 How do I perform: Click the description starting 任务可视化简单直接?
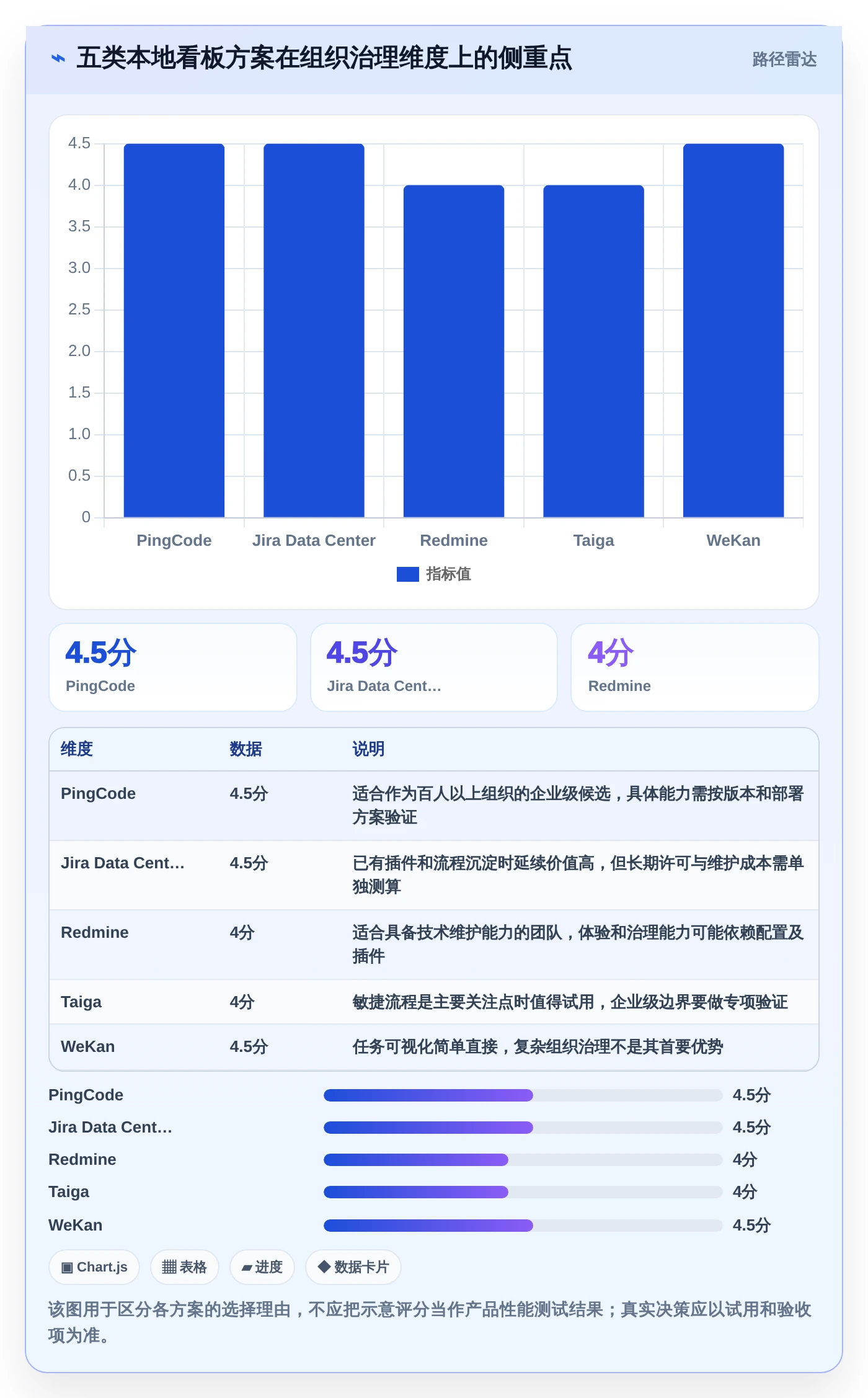click(x=538, y=1047)
